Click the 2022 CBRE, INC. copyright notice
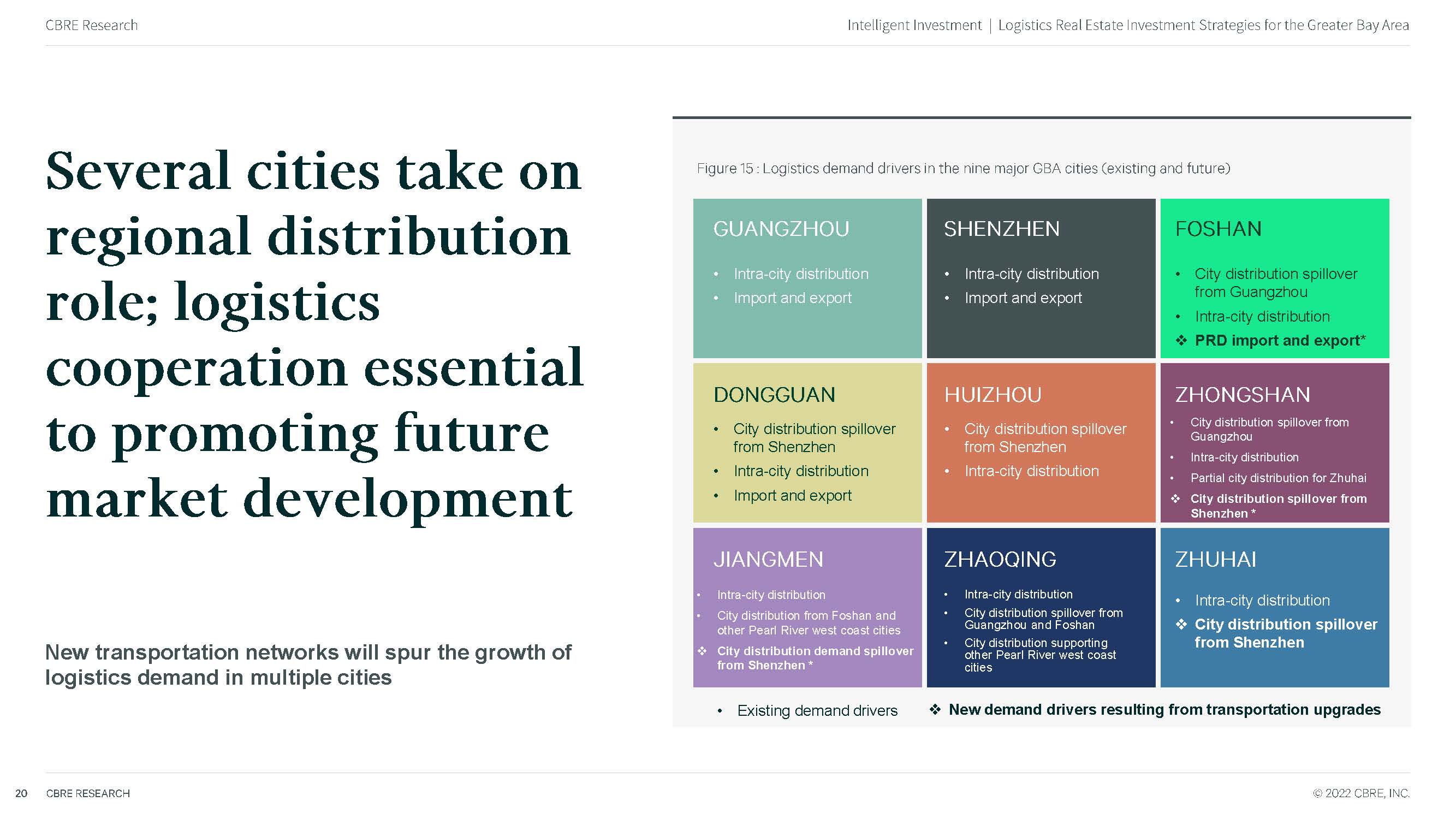Image resolution: width=1456 pixels, height=819 pixels. 1360,793
